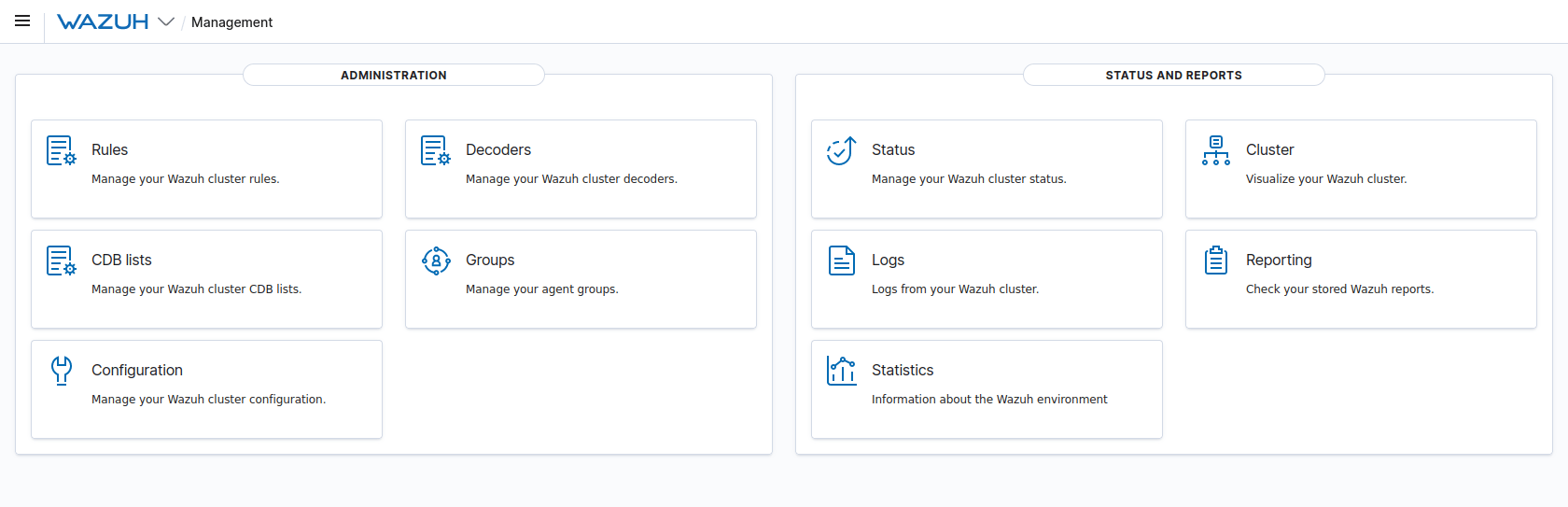The image size is (1568, 507).
Task: Go to the Reporting section title
Action: [1278, 261]
